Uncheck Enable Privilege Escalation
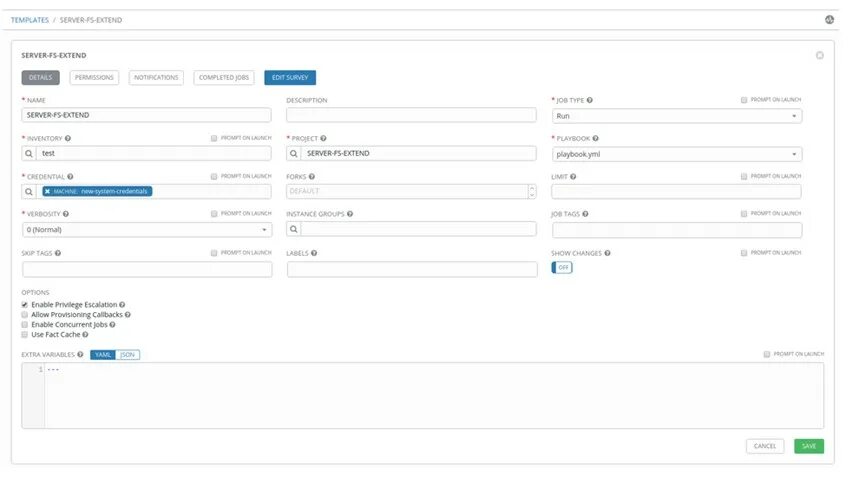The width and height of the screenshot is (853, 482). coord(24,305)
